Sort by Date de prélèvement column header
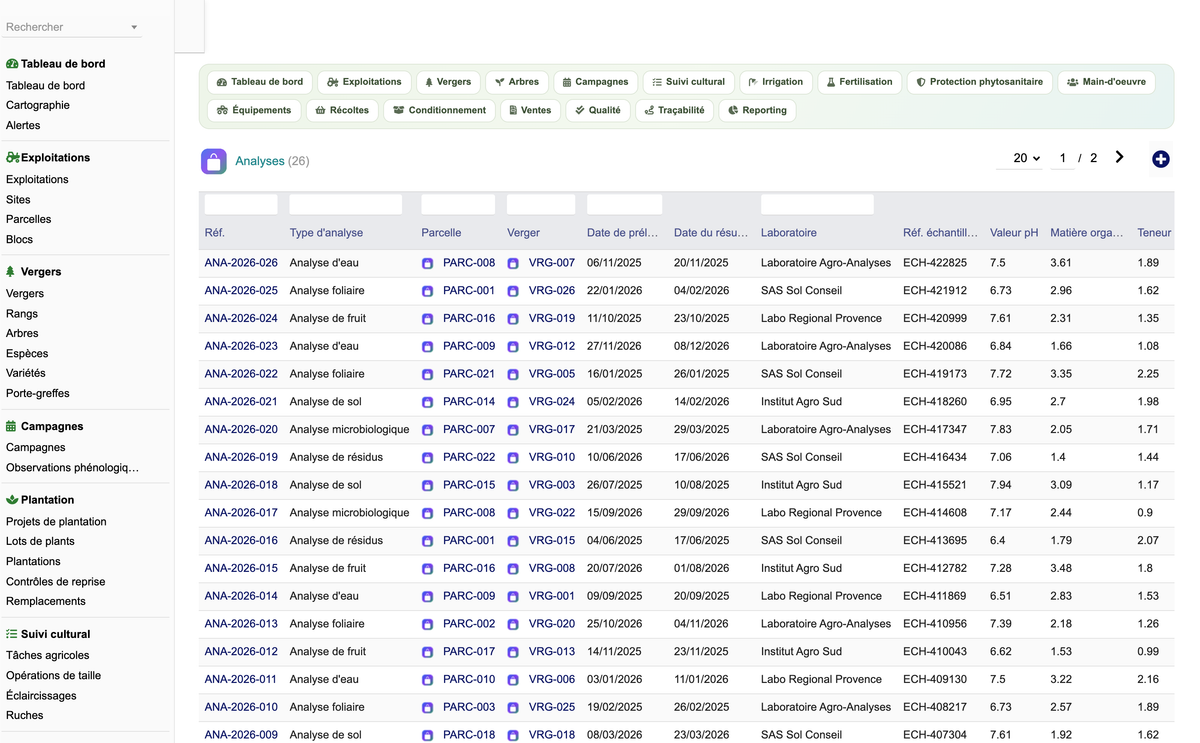Image resolution: width=1200 pixels, height=743 pixels. [x=622, y=233]
